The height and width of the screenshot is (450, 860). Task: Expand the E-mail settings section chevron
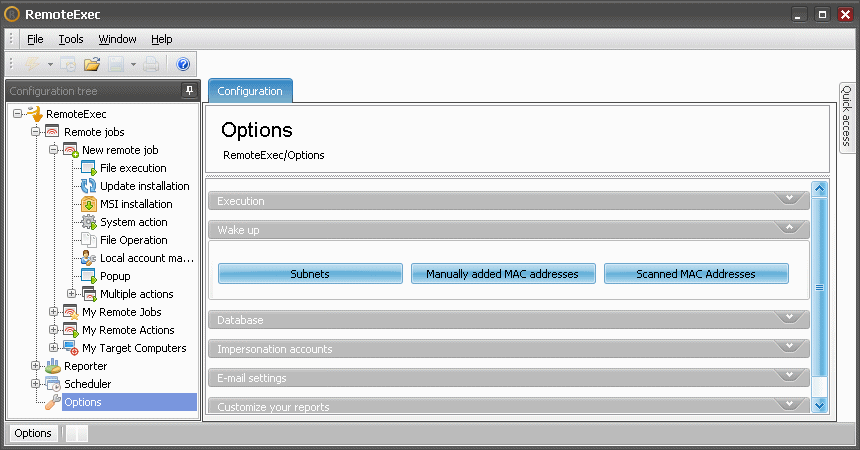(x=789, y=375)
